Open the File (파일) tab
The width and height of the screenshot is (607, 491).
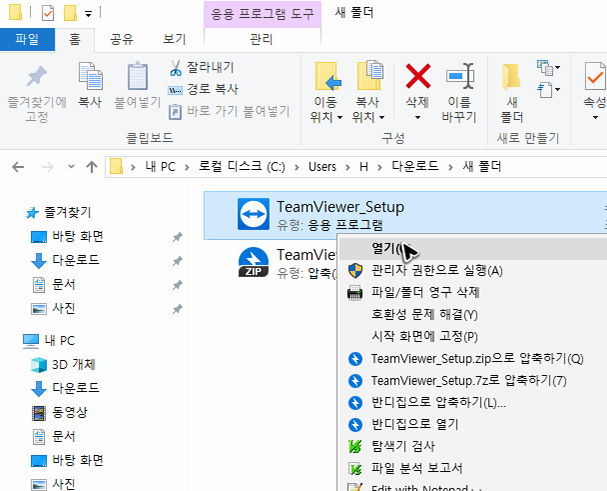pyautogui.click(x=27, y=39)
